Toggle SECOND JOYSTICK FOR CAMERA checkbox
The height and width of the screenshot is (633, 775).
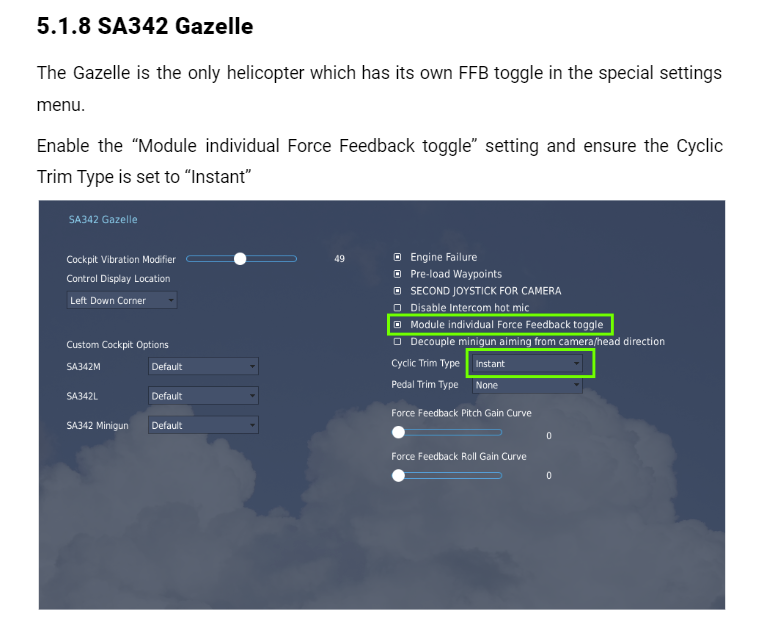click(x=398, y=291)
